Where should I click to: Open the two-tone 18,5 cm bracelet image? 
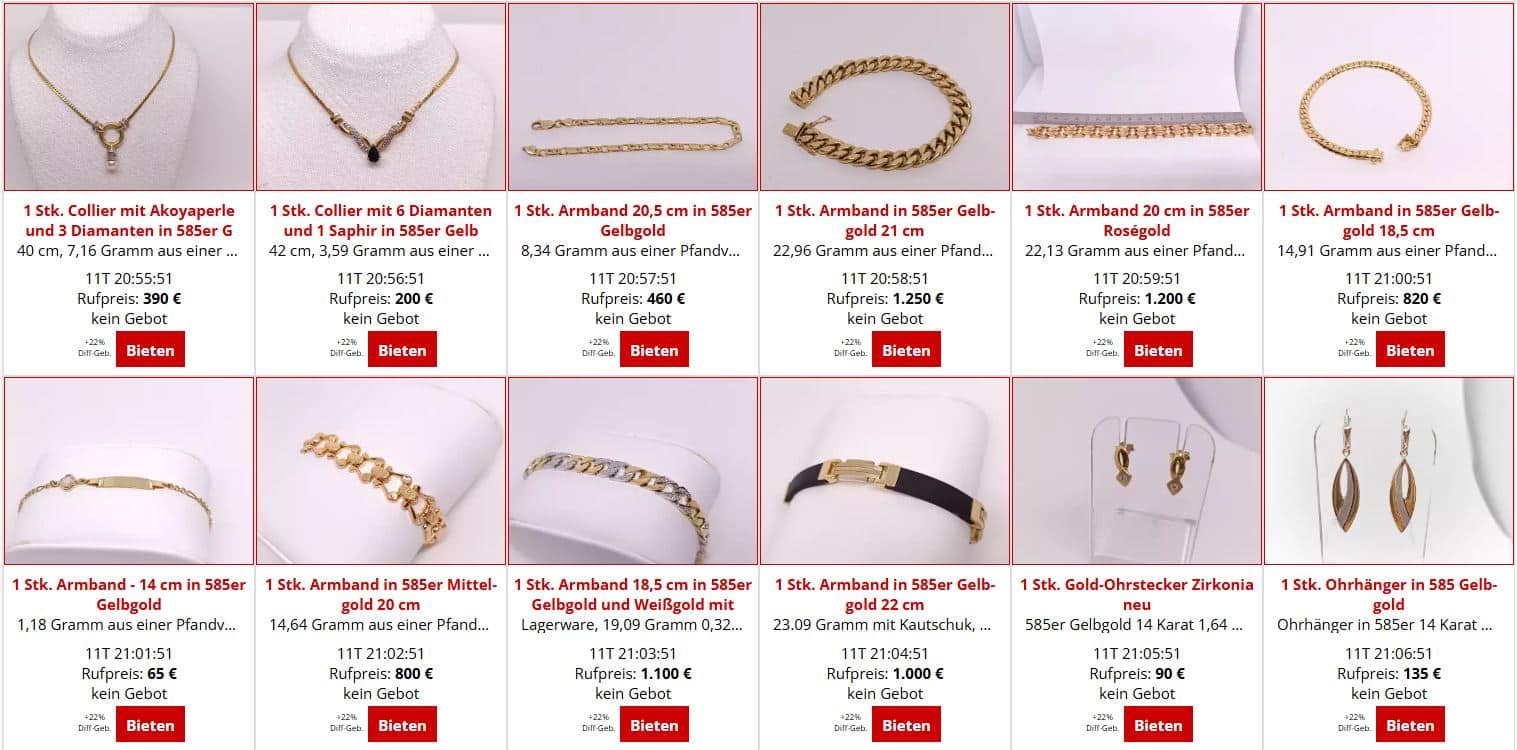pos(633,471)
